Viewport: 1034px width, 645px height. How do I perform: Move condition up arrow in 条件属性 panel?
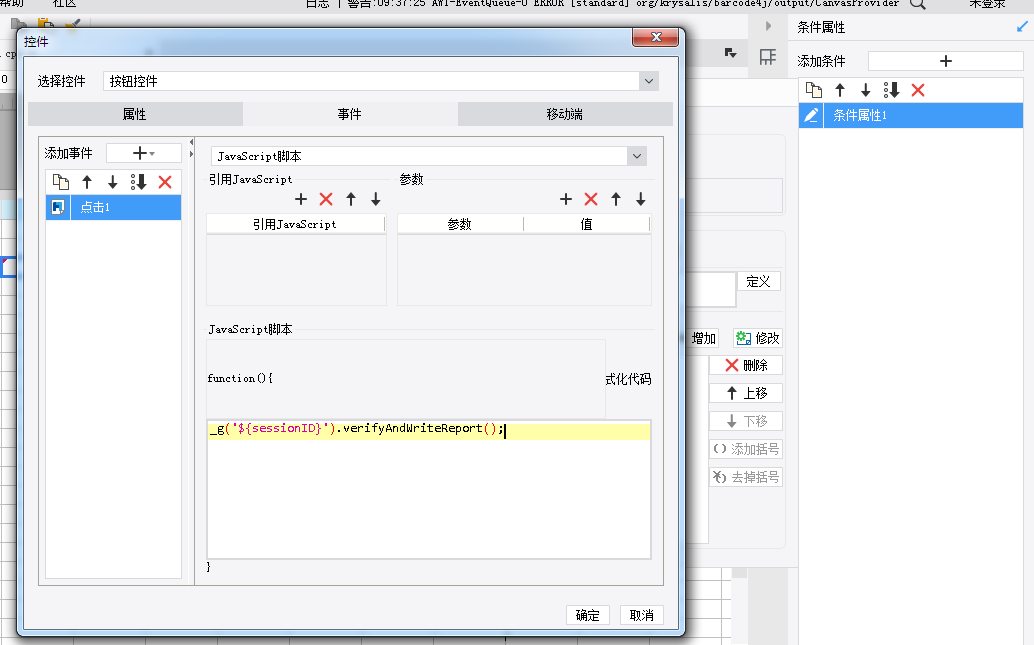coord(840,90)
